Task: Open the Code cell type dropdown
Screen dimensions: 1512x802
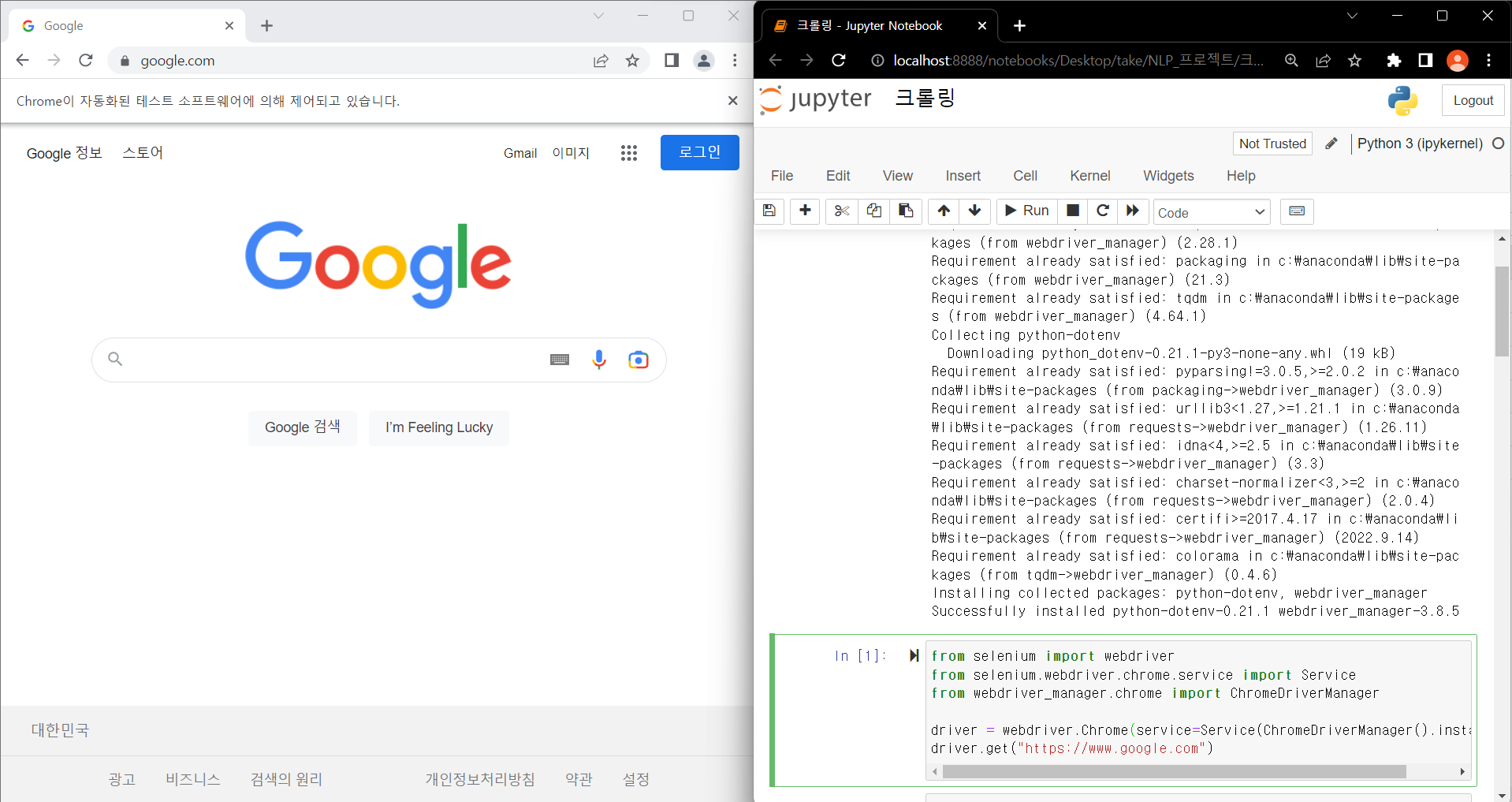Action: [x=1211, y=211]
